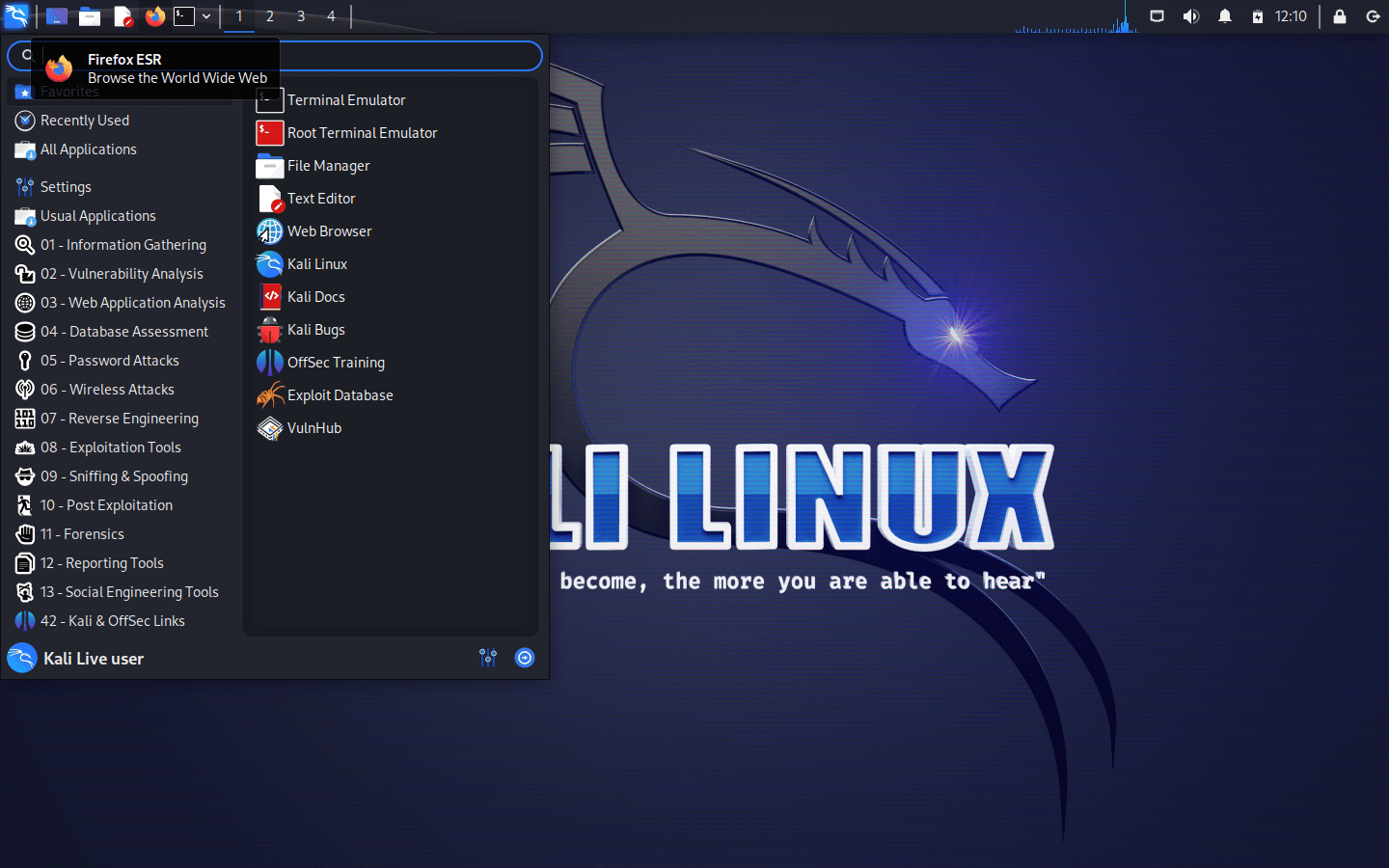The height and width of the screenshot is (868, 1389).
Task: Select the 05 - Password Attacks category
Action: (111, 360)
